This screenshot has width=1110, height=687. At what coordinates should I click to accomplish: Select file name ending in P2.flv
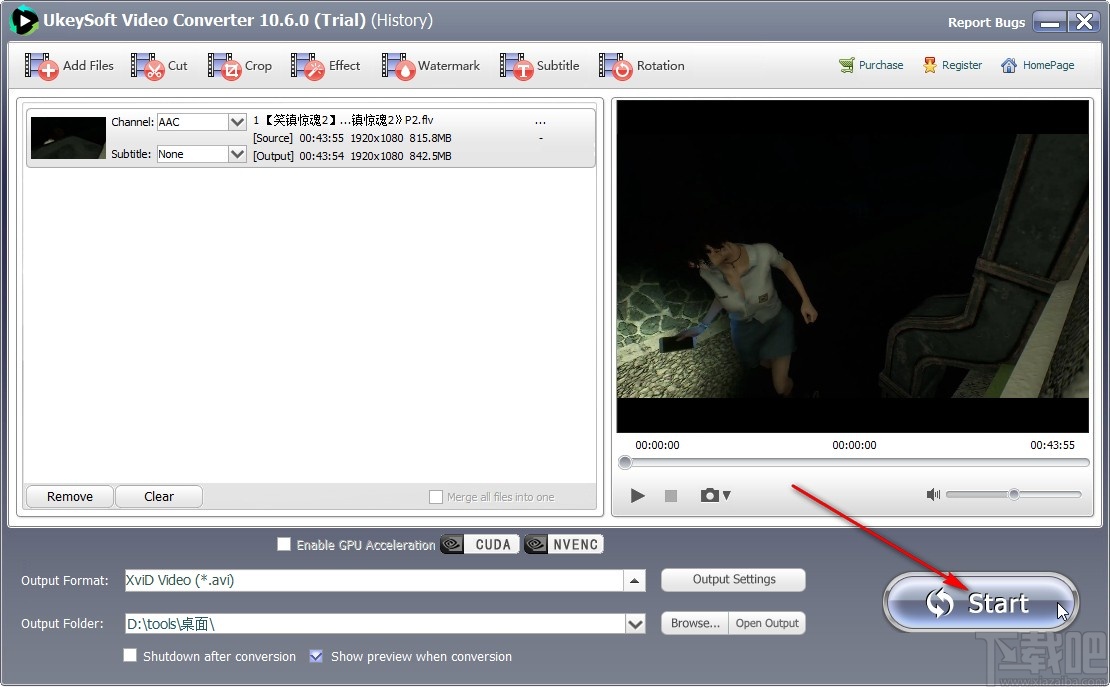tap(343, 120)
